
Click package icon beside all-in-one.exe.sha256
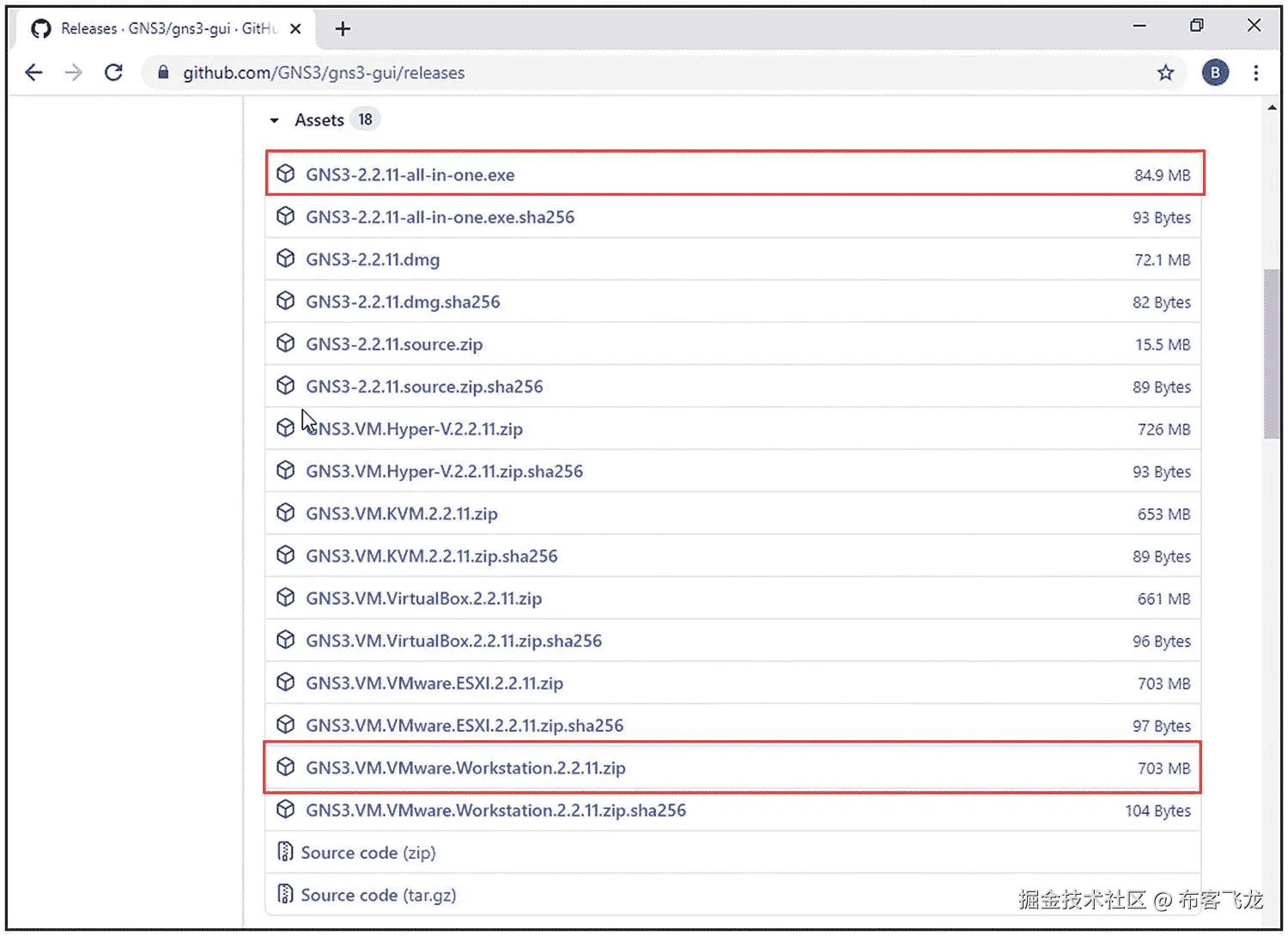point(286,216)
